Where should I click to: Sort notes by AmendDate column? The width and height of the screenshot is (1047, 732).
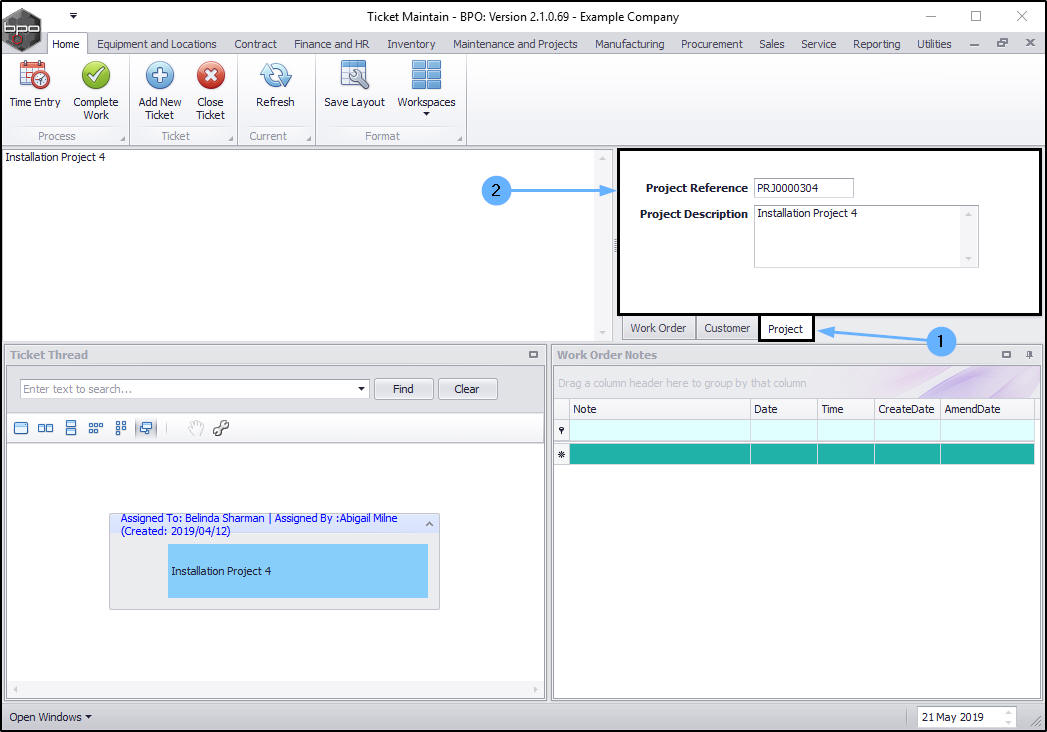click(x=987, y=409)
